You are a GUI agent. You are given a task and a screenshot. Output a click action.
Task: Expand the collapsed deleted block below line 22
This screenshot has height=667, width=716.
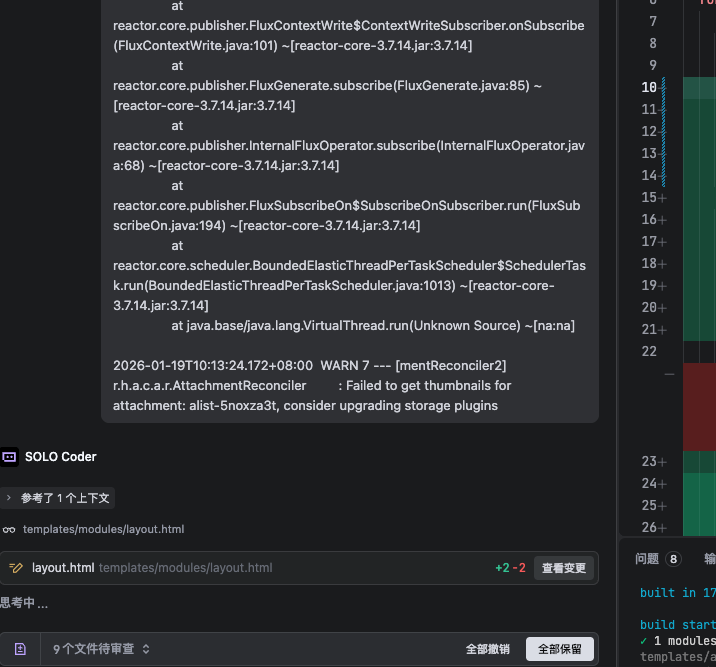coord(669,373)
